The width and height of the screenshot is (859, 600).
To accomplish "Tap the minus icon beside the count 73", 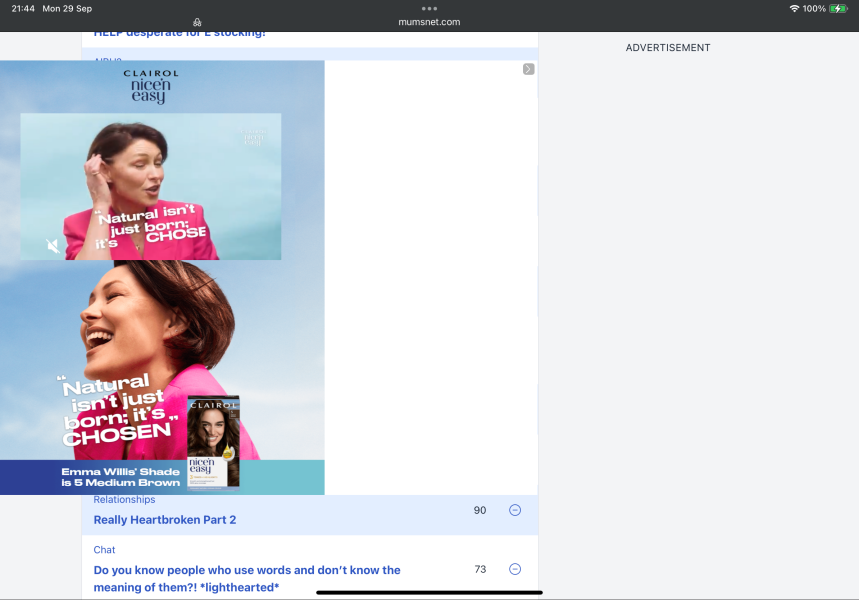I will 514,568.
